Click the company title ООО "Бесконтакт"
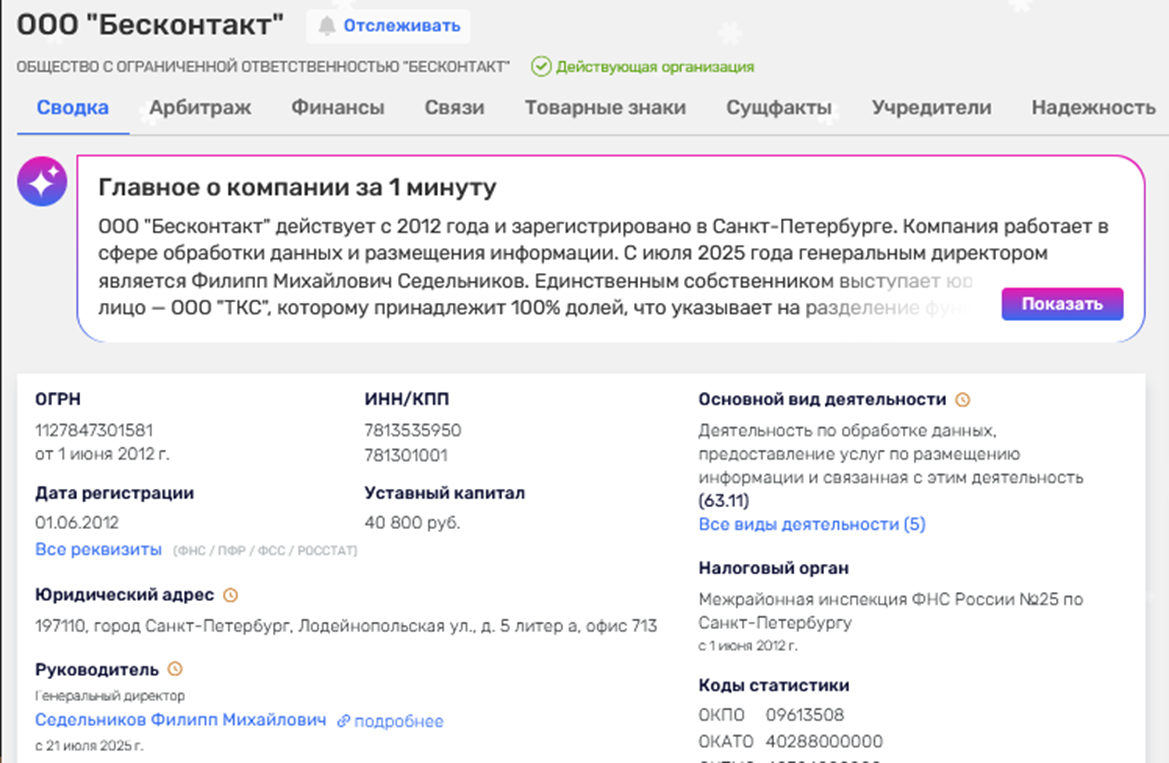Image resolution: width=1169 pixels, height=763 pixels. 151,25
